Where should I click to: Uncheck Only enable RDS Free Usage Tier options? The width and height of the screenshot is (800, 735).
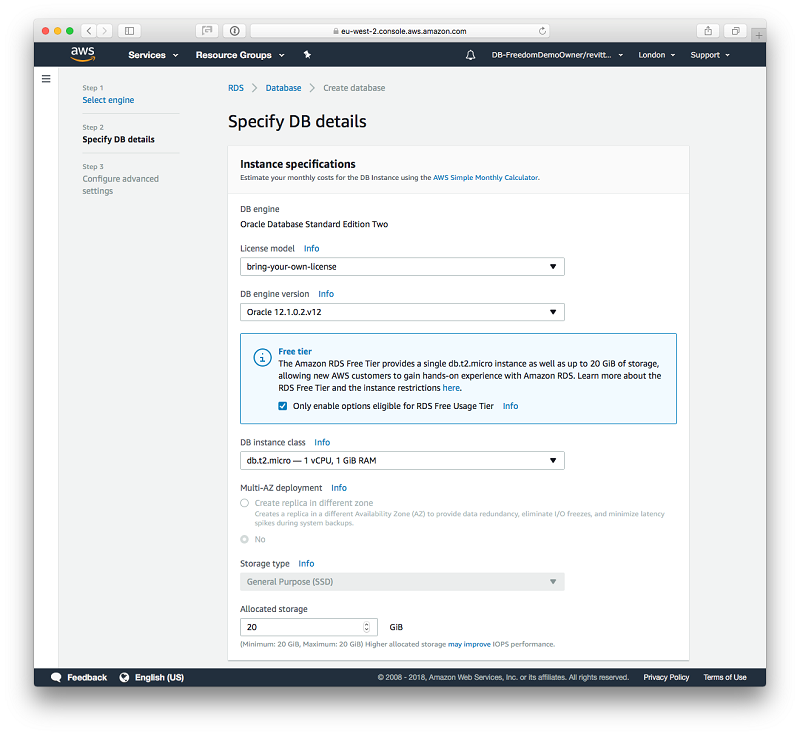[283, 406]
